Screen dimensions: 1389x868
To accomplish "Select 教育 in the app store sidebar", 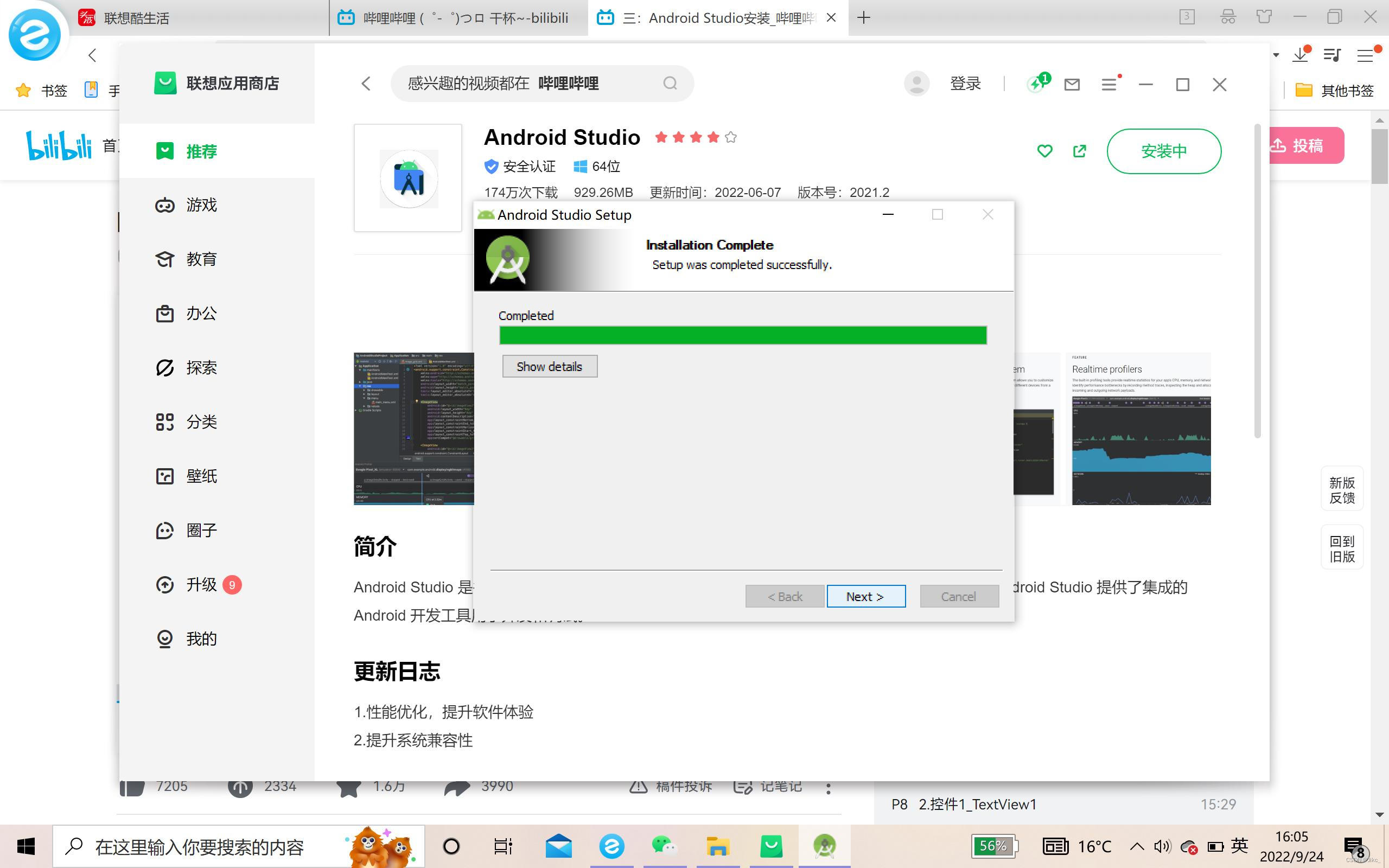I will click(217, 259).
